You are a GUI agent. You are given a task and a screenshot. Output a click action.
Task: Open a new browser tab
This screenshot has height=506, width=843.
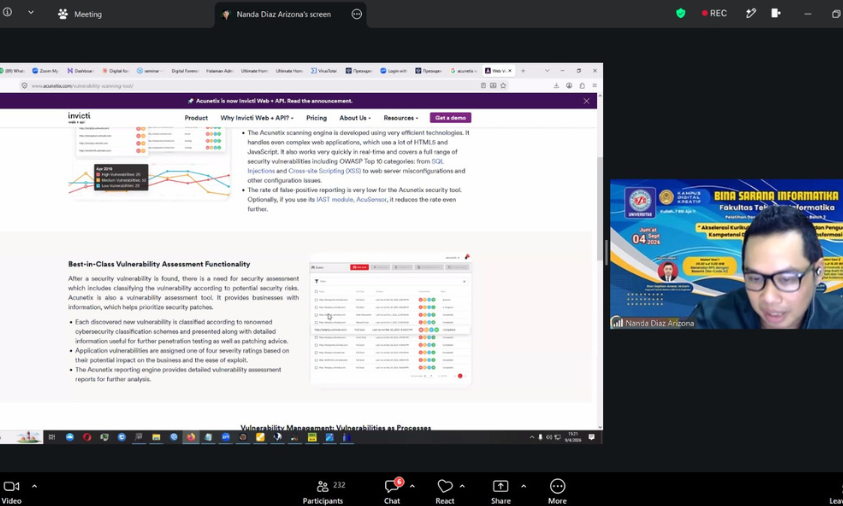(x=523, y=70)
